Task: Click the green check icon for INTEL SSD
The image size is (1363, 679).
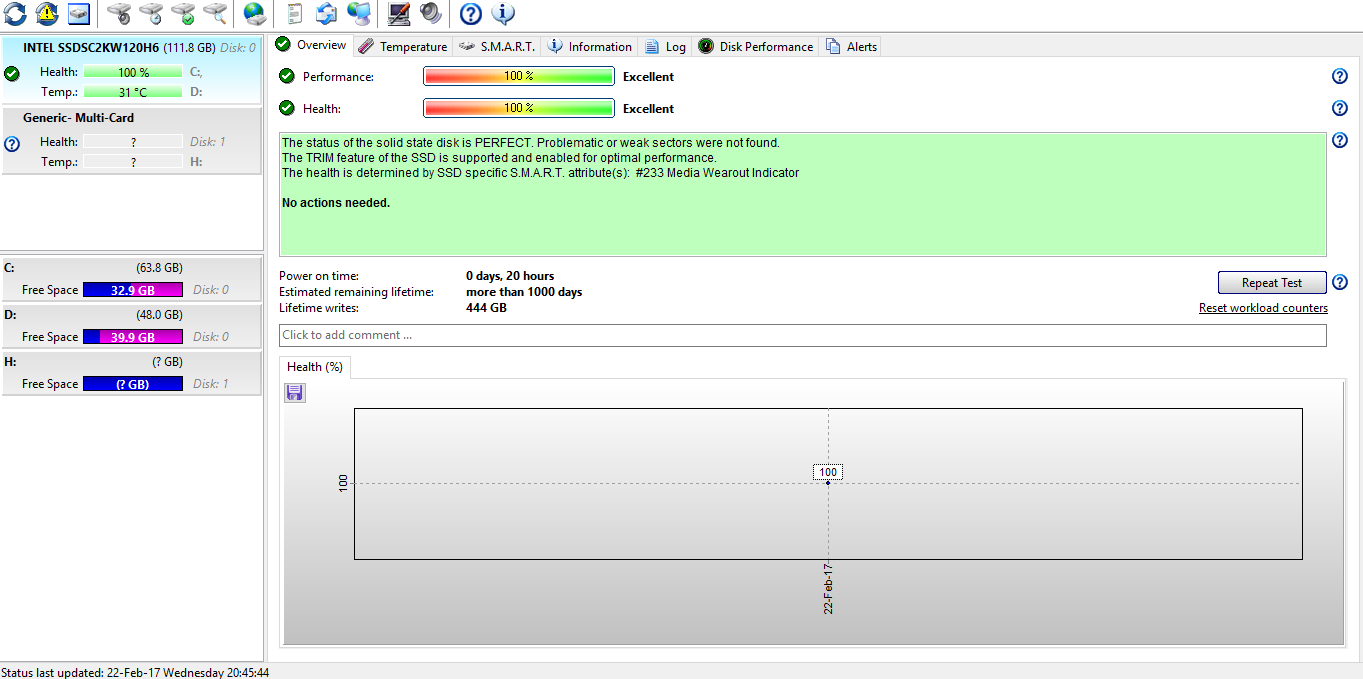Action: click(12, 74)
